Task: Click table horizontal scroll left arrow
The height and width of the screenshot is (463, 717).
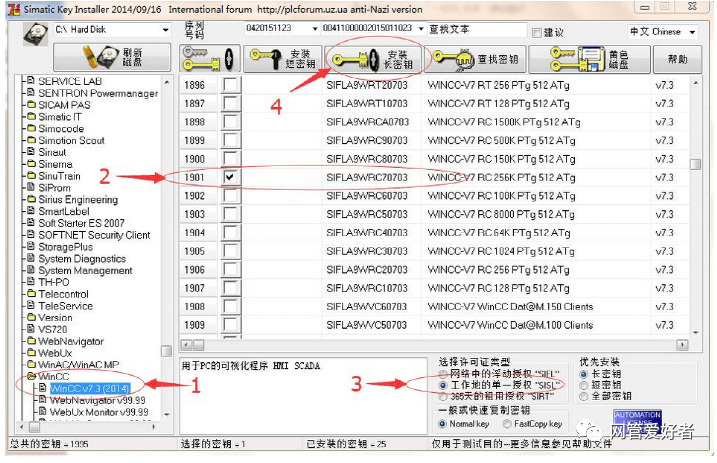Action: [x=186, y=345]
